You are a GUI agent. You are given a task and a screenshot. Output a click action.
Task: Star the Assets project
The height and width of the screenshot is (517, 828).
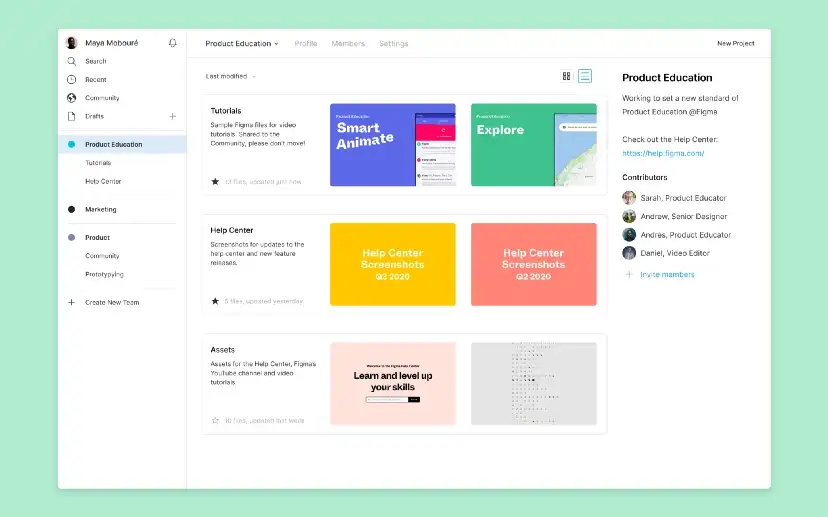pos(215,421)
